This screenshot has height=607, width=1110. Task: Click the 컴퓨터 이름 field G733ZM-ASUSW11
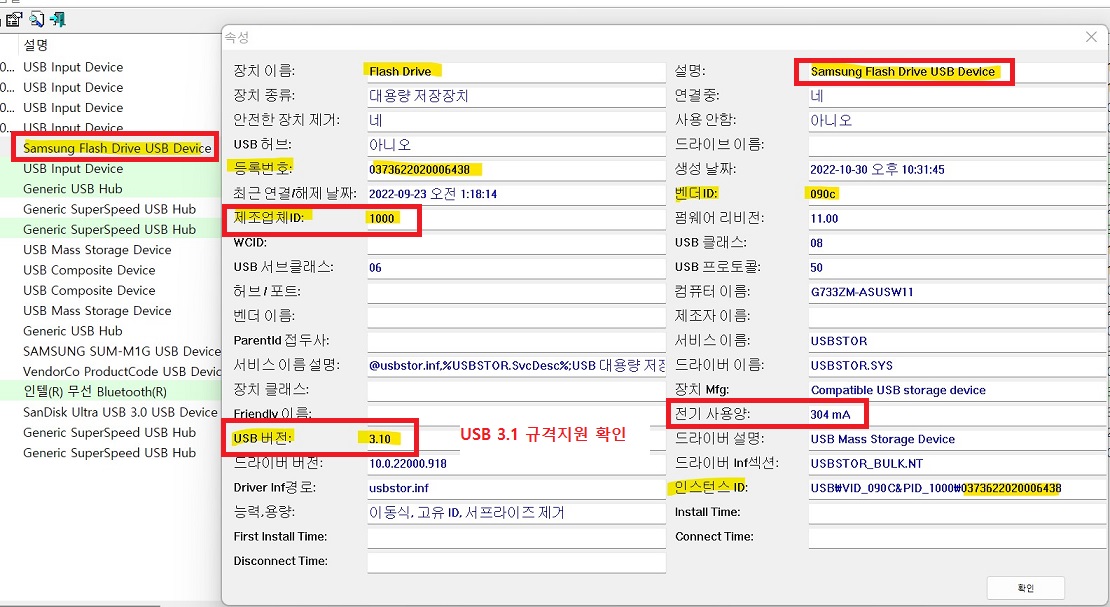click(957, 292)
